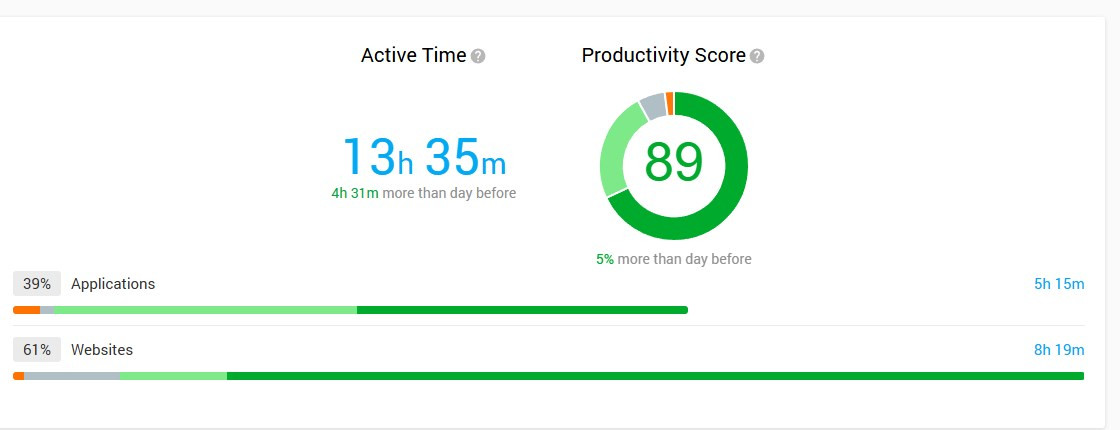Screen dimensions: 1120x430
Task: Click the help icon next to Active Time
Action: 478,56
